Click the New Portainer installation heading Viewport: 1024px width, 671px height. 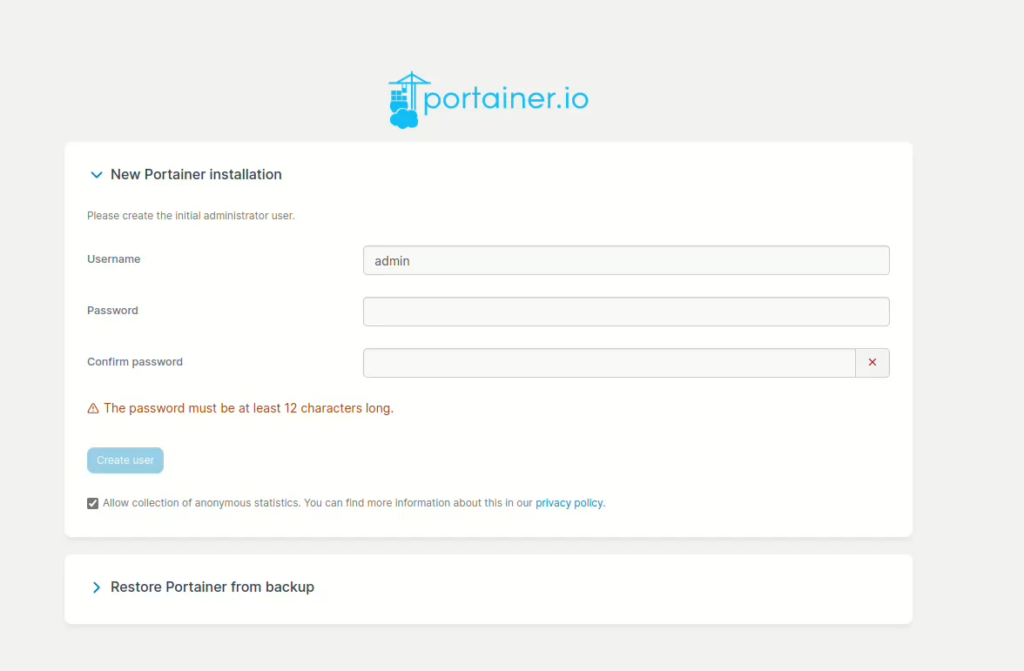click(x=196, y=175)
